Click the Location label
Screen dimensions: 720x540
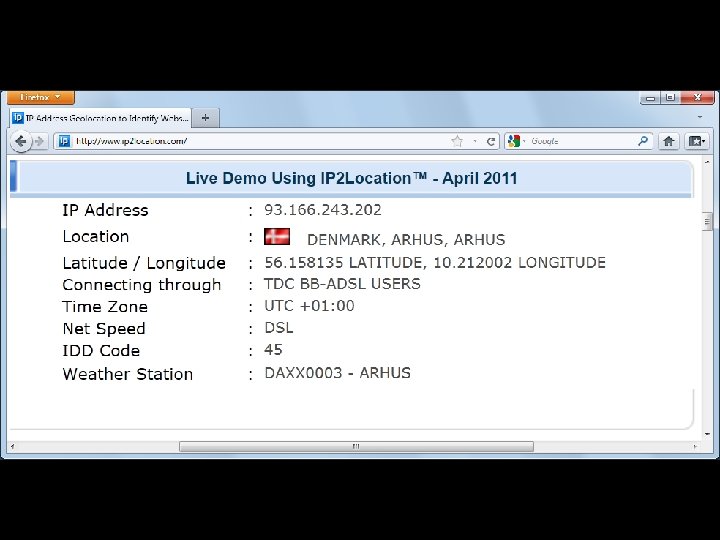[x=96, y=236]
